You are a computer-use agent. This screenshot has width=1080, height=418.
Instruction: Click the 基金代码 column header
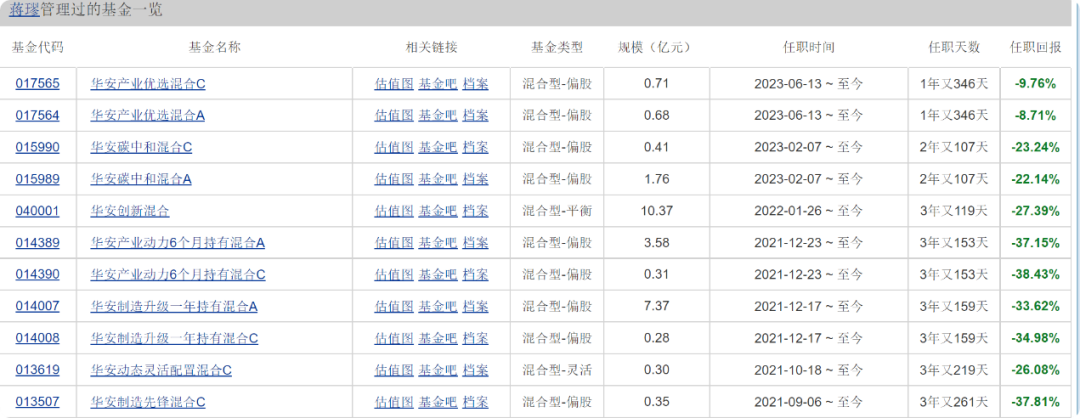pos(37,48)
